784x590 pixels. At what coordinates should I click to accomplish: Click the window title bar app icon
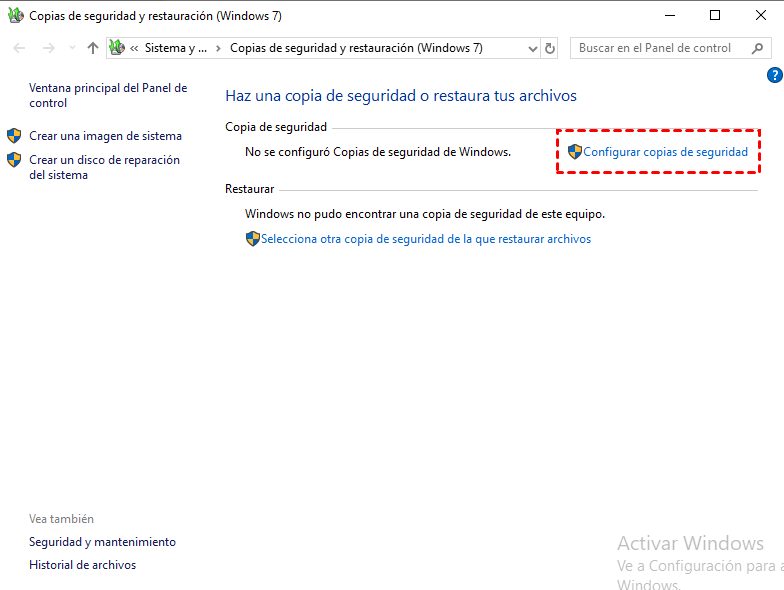click(x=16, y=16)
